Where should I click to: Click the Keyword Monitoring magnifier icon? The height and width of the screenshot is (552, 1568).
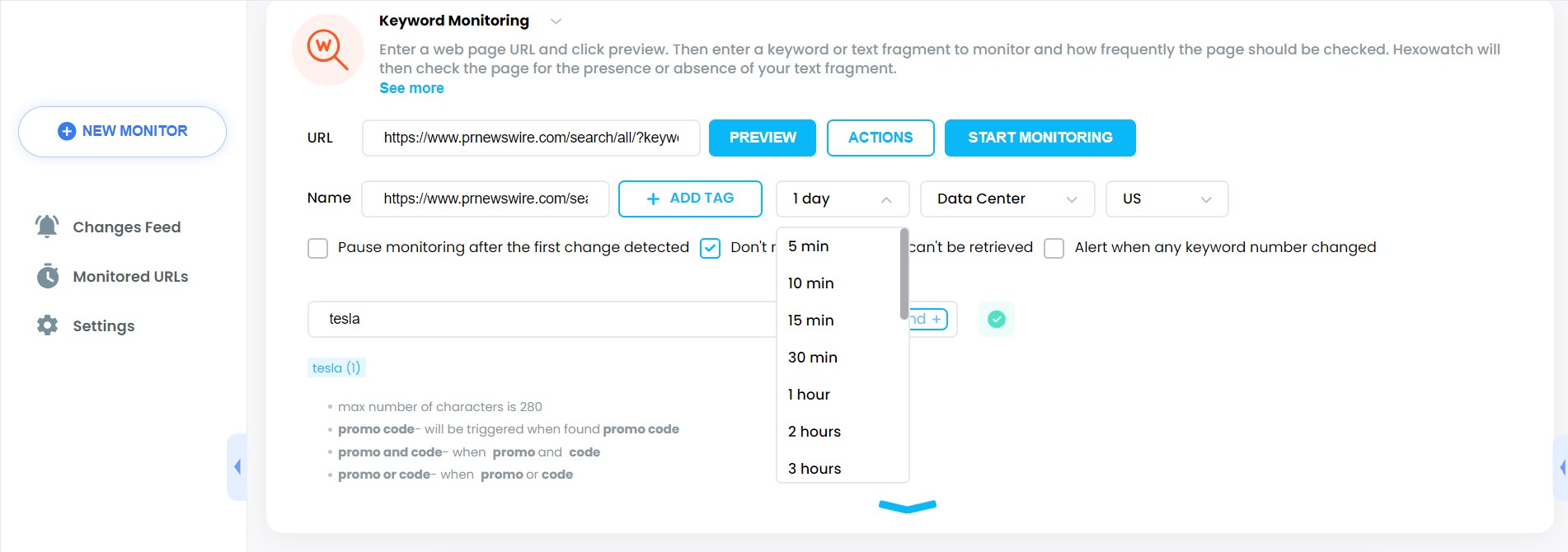[327, 49]
